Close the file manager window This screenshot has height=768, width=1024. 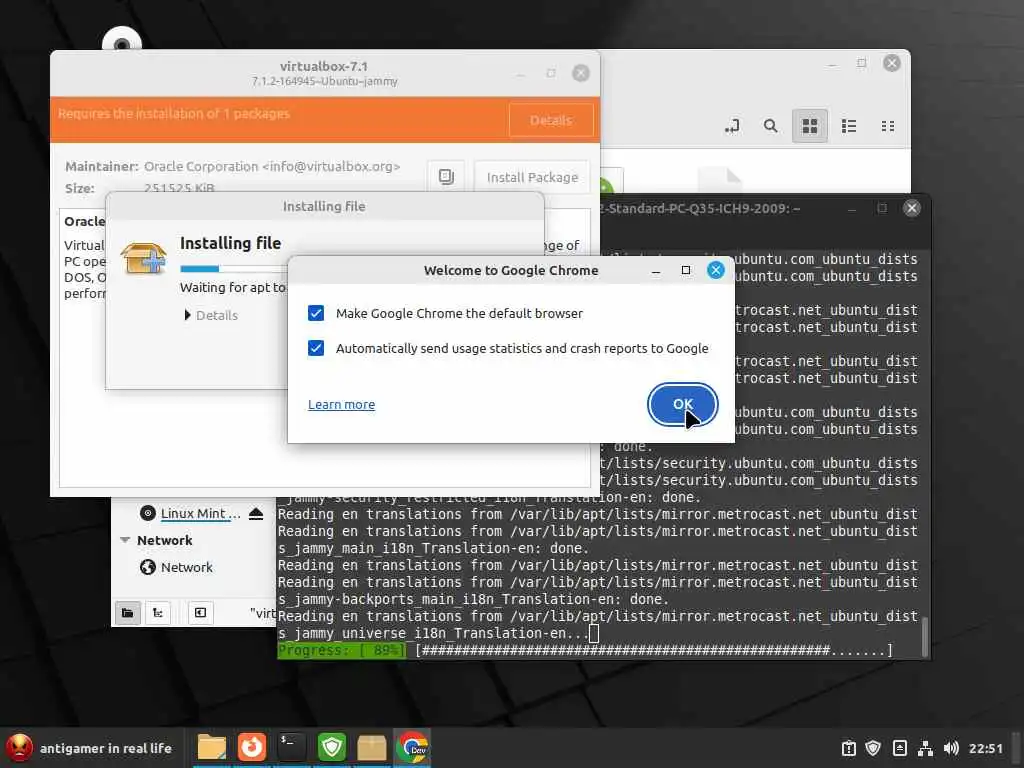(x=891, y=63)
